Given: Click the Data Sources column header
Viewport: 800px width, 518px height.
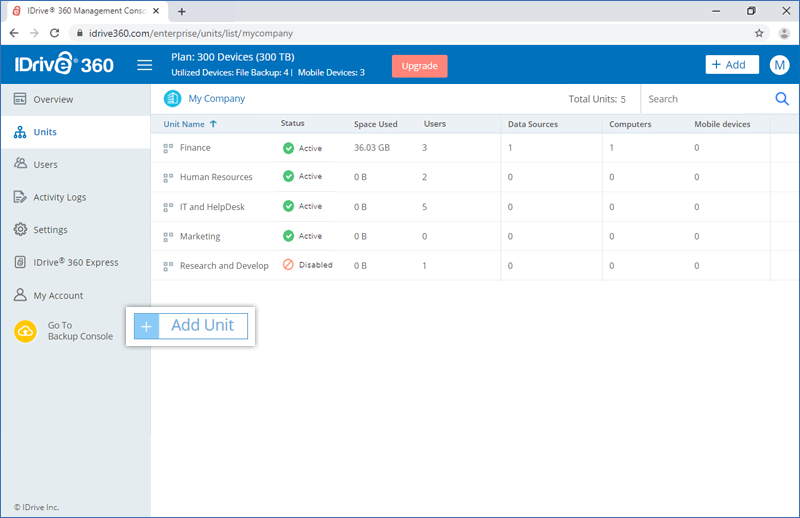Looking at the screenshot, I should tap(533, 124).
